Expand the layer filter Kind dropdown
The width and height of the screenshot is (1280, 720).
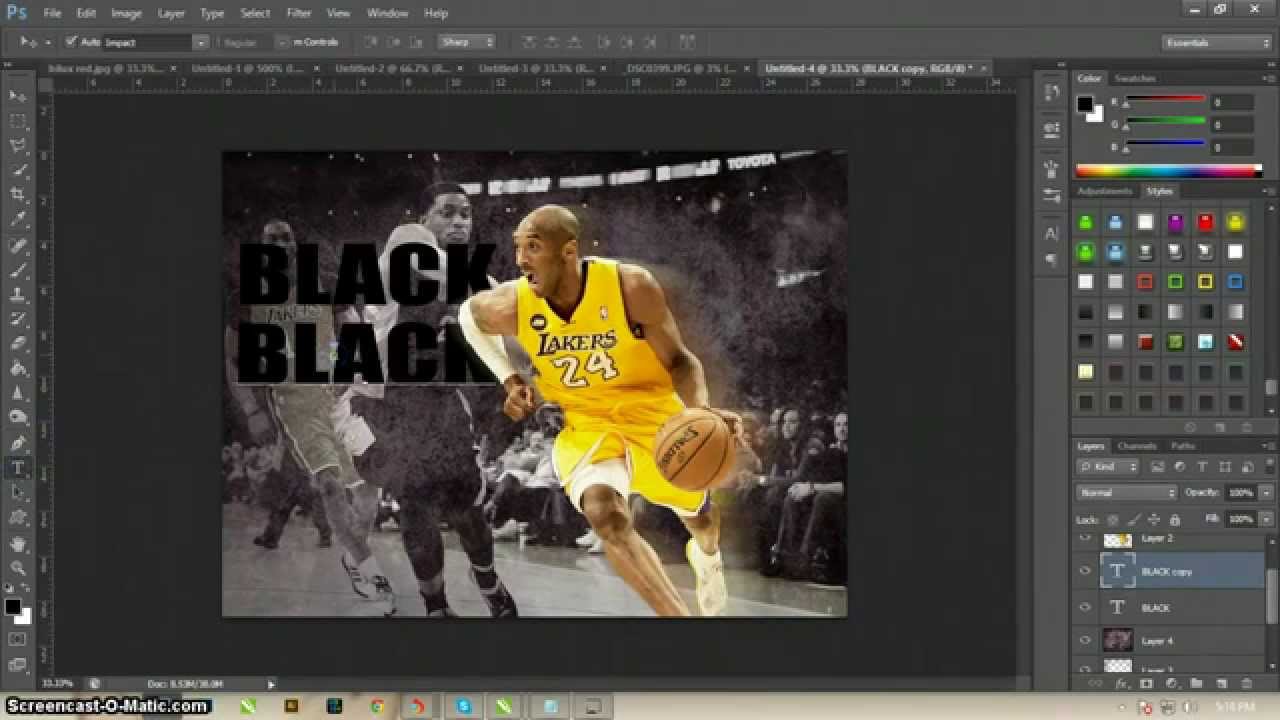pyautogui.click(x=1108, y=467)
